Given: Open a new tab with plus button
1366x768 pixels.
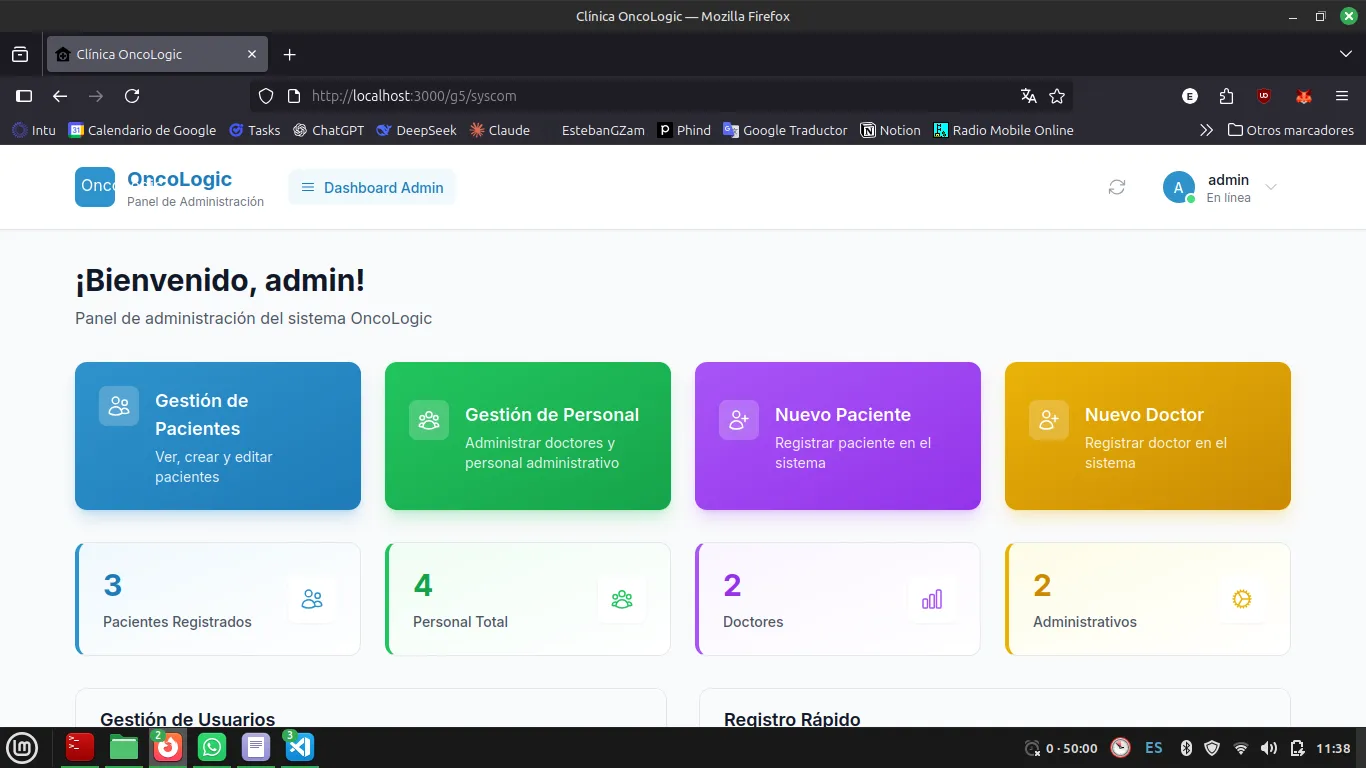Looking at the screenshot, I should [x=289, y=54].
